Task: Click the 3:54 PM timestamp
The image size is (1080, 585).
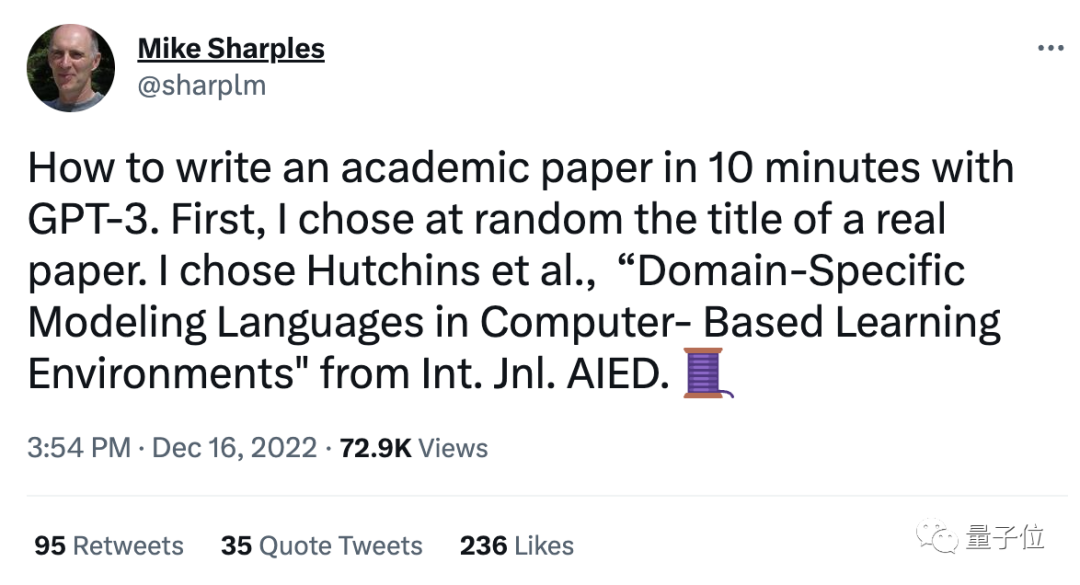Action: [x=79, y=448]
